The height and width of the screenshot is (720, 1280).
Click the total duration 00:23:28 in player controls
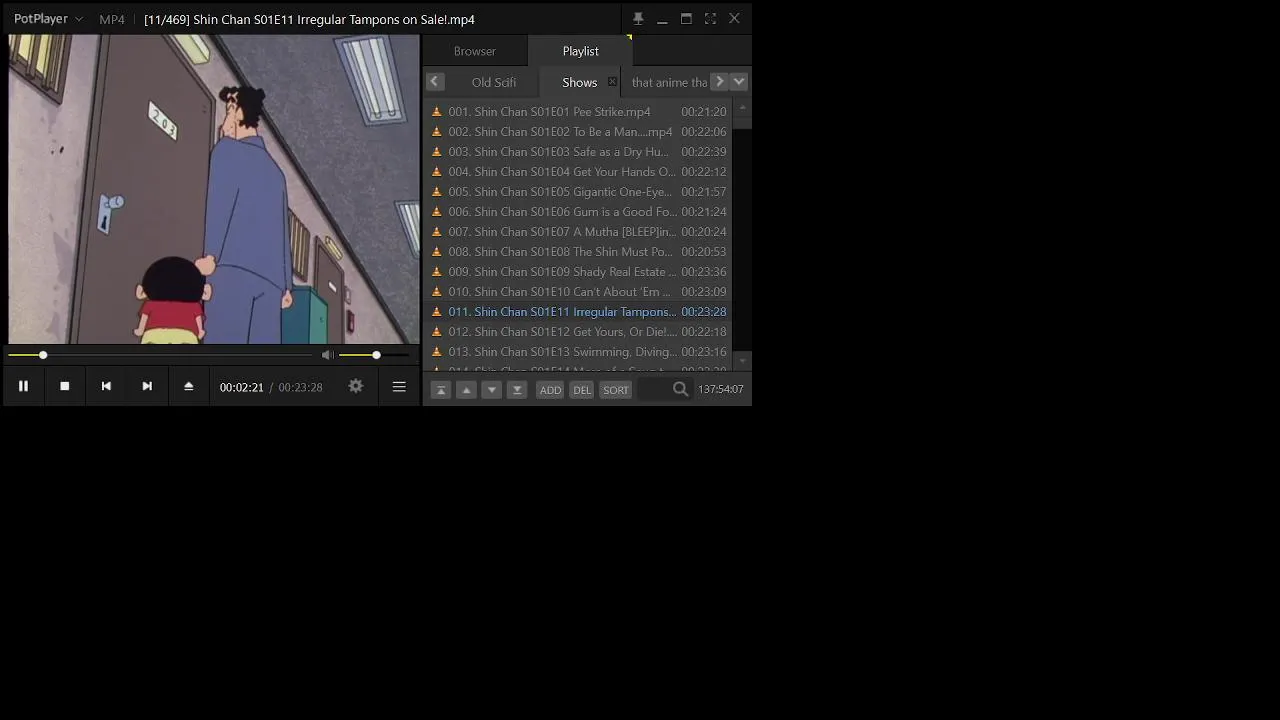coord(300,387)
